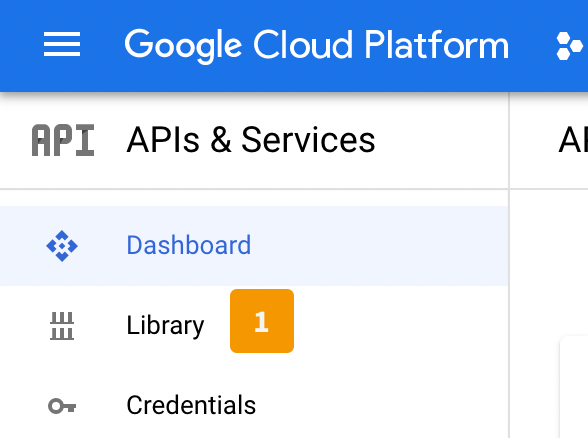Click the APIs & Services heading
This screenshot has width=588, height=438.
coord(251,140)
